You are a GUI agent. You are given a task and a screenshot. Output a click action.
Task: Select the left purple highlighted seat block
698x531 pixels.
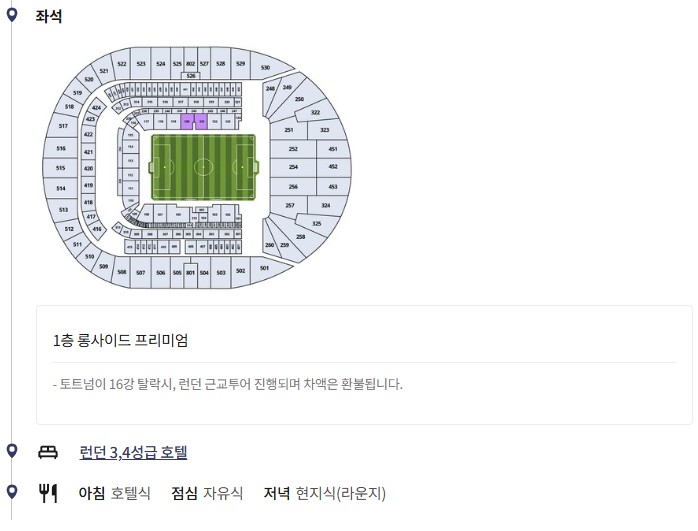click(187, 121)
